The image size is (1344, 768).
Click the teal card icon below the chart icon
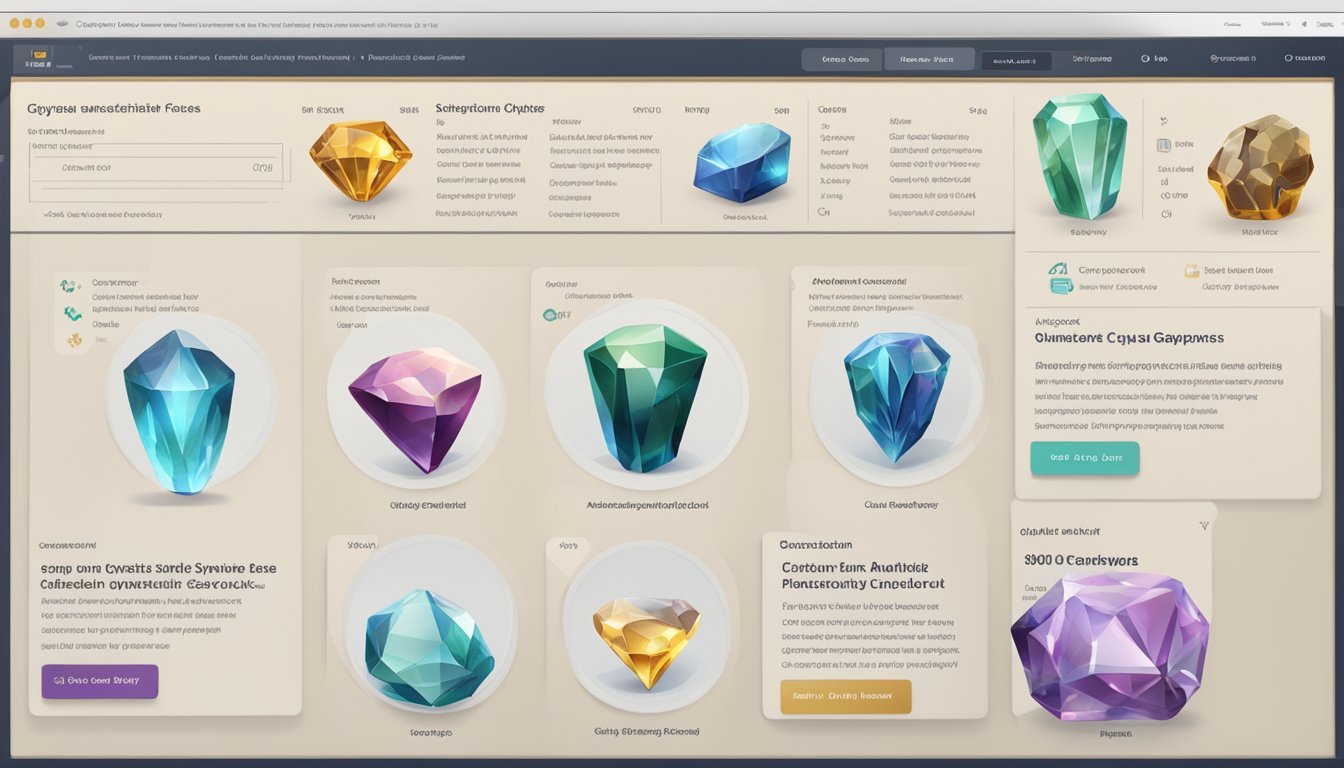(x=1061, y=286)
